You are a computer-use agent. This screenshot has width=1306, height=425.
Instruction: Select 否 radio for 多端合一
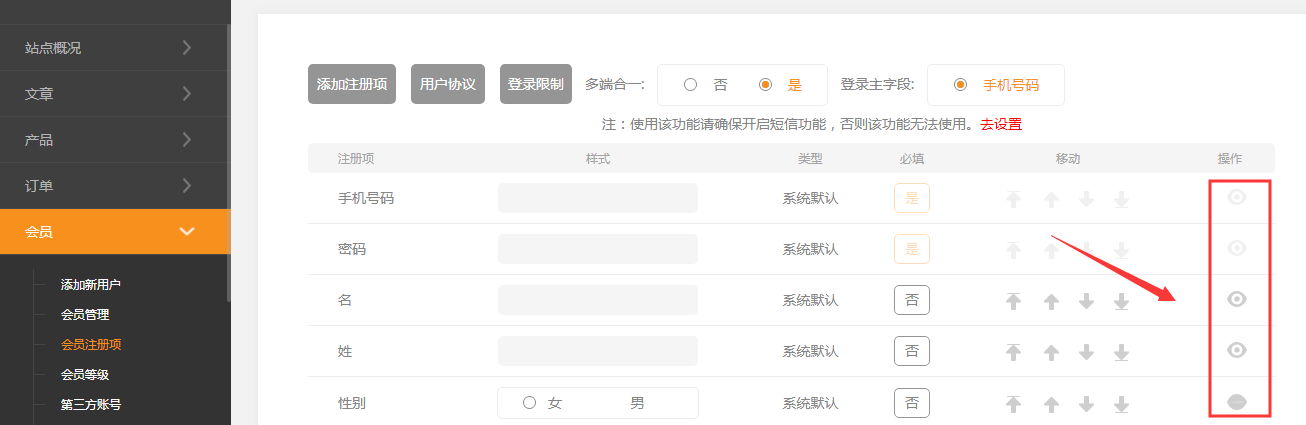pos(690,85)
